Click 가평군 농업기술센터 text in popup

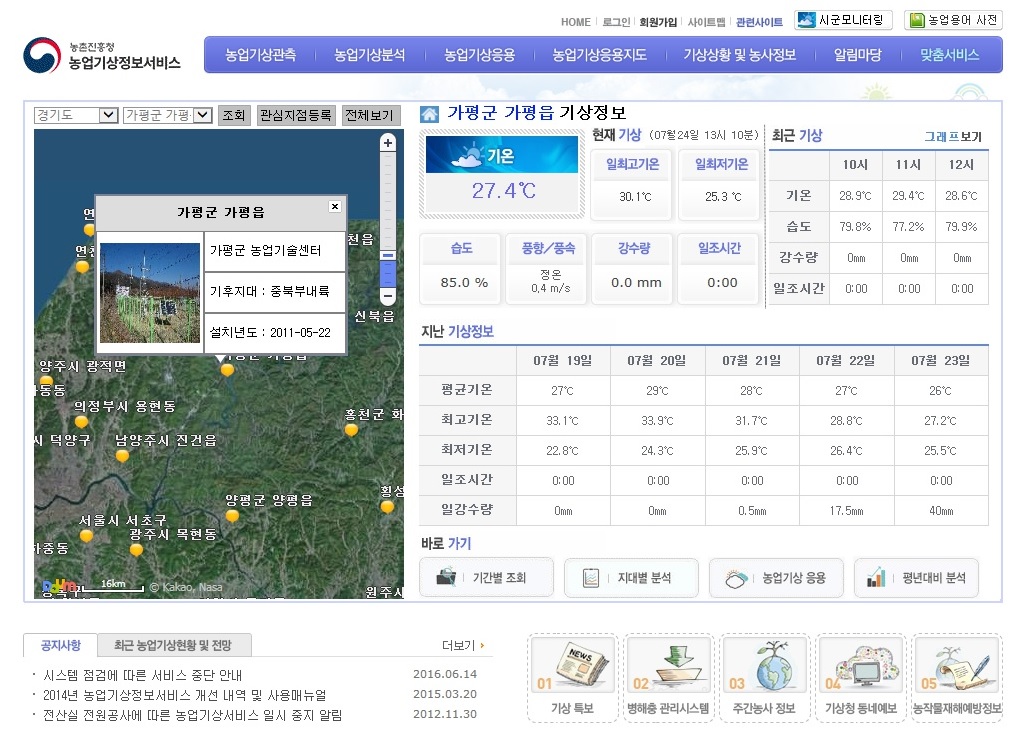click(265, 250)
